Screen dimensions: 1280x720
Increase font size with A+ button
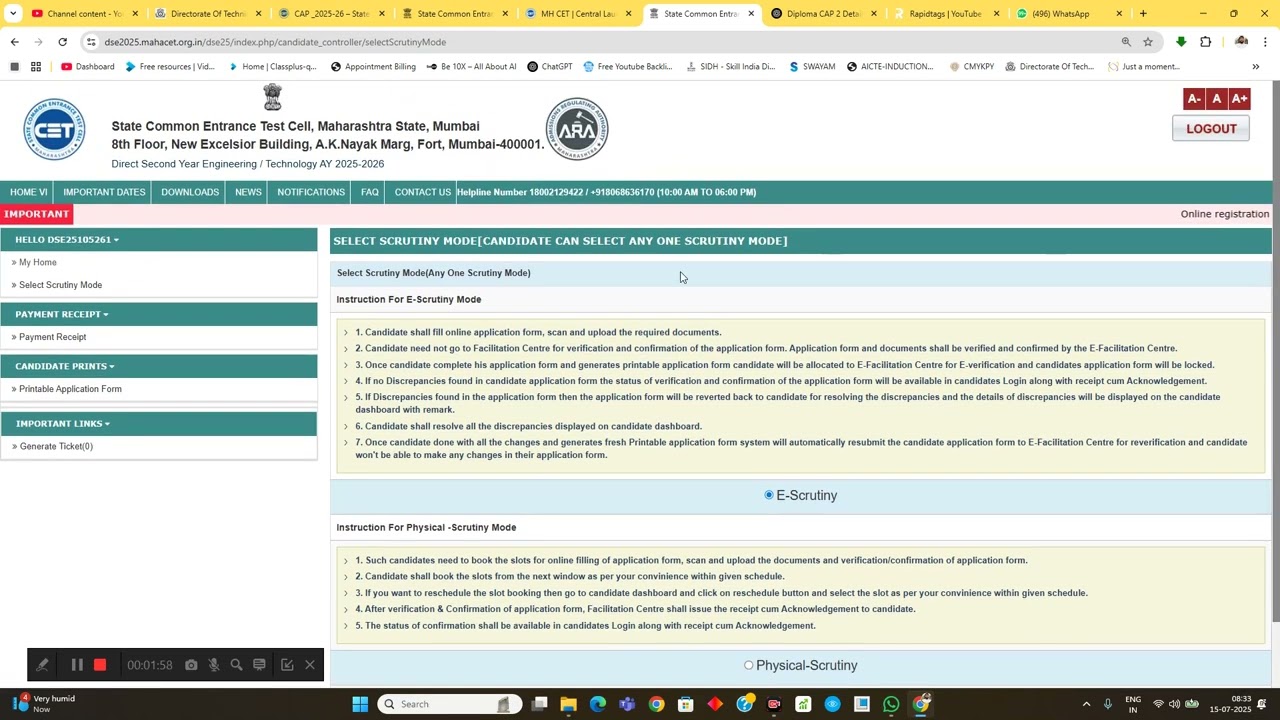pos(1239,98)
